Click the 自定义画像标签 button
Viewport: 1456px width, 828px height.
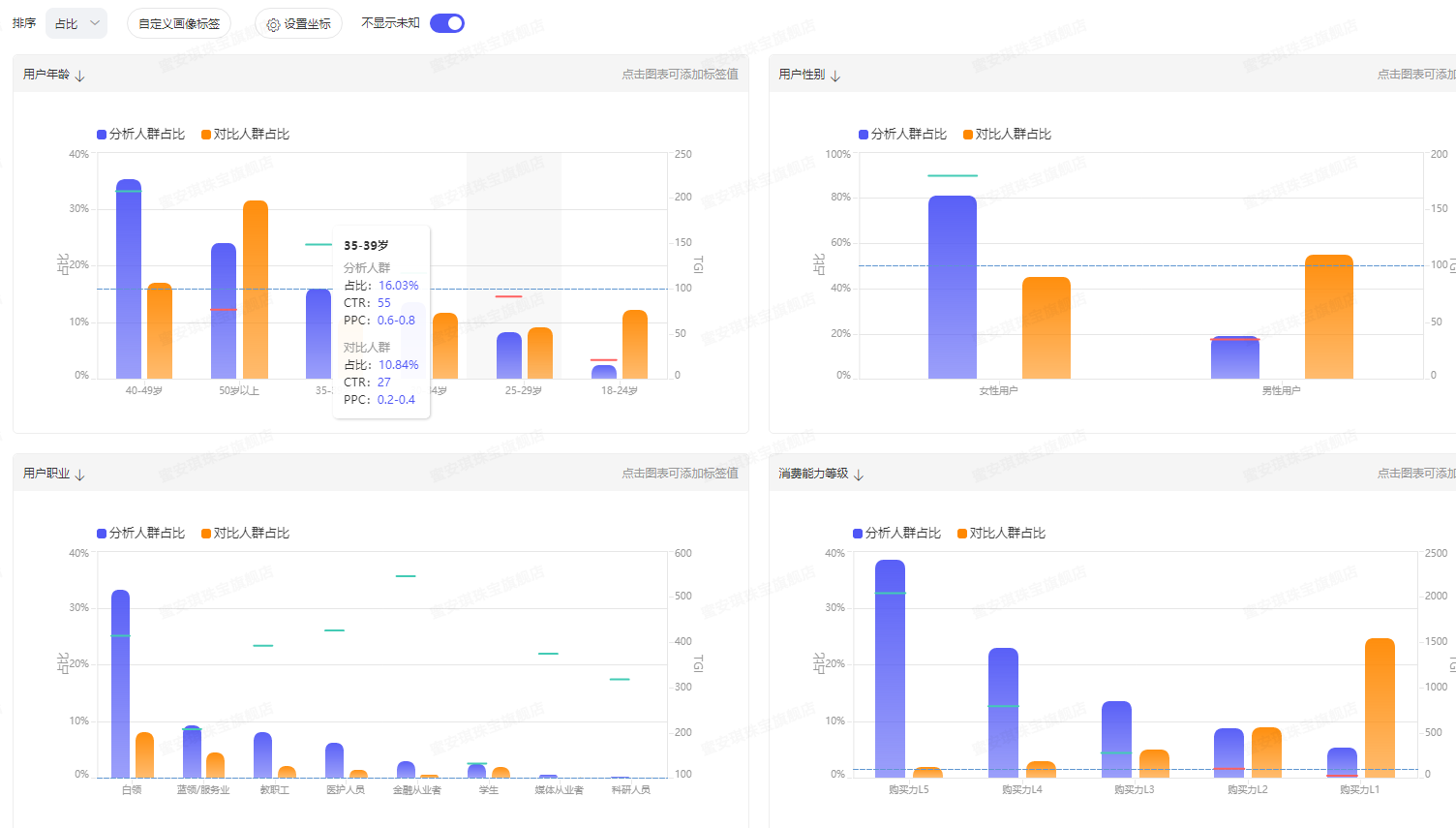179,23
